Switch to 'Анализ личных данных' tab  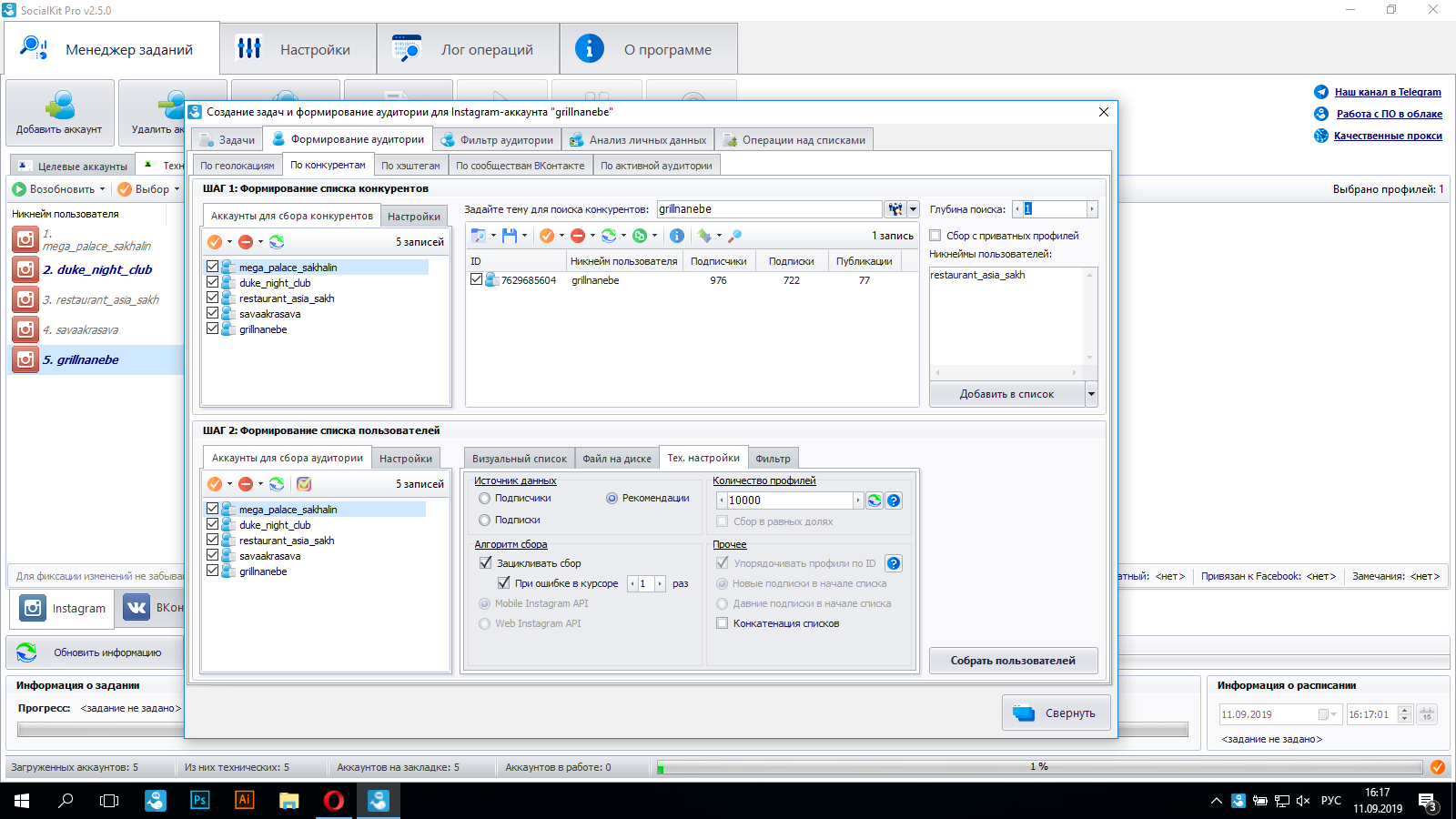pos(638,140)
